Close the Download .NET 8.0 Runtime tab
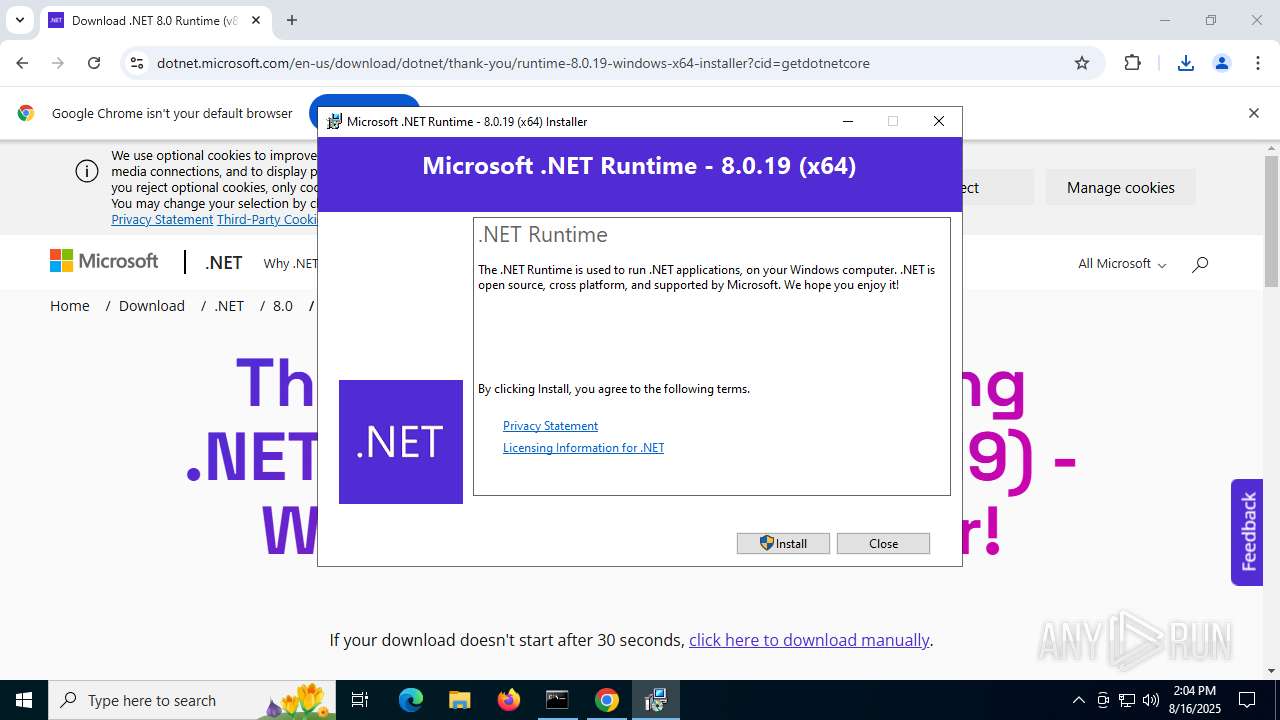Viewport: 1280px width, 720px height. 256,20
